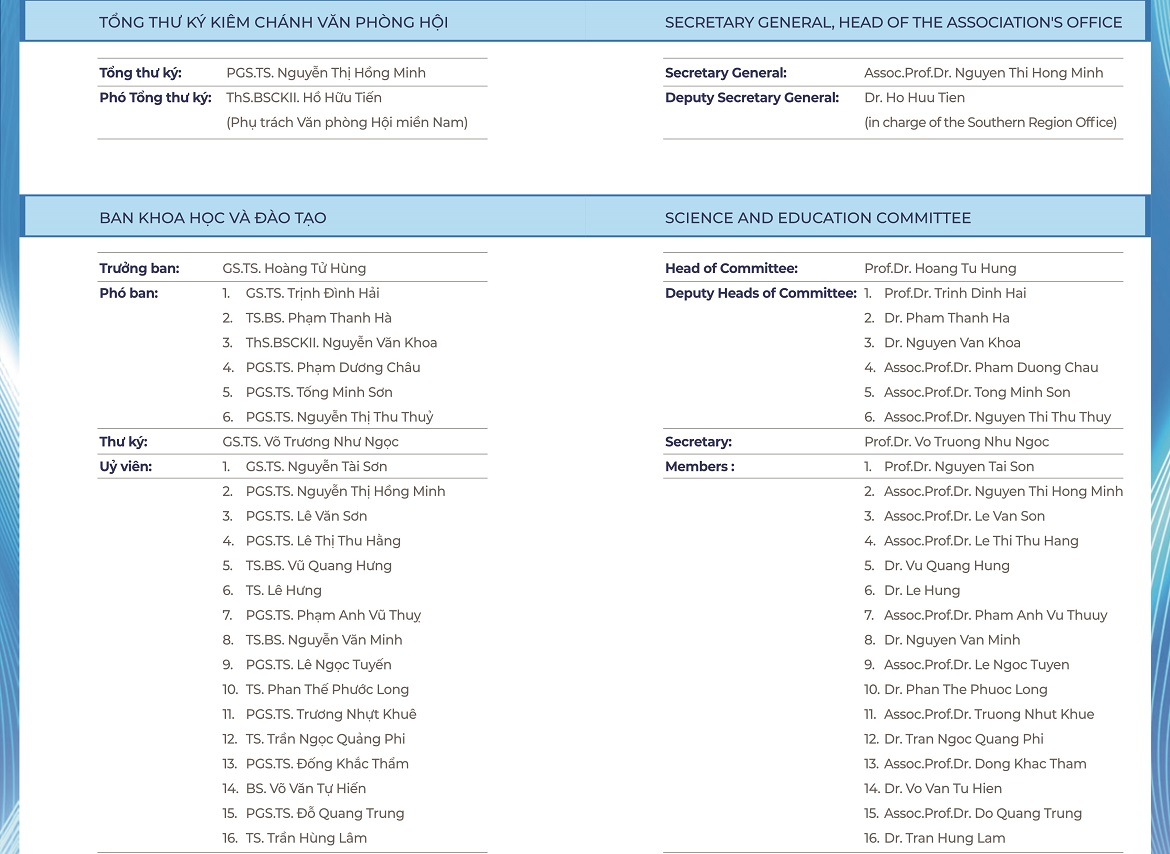Image resolution: width=1170 pixels, height=854 pixels.
Task: Click the "Deputy Secretary General:" label
Action: [751, 98]
